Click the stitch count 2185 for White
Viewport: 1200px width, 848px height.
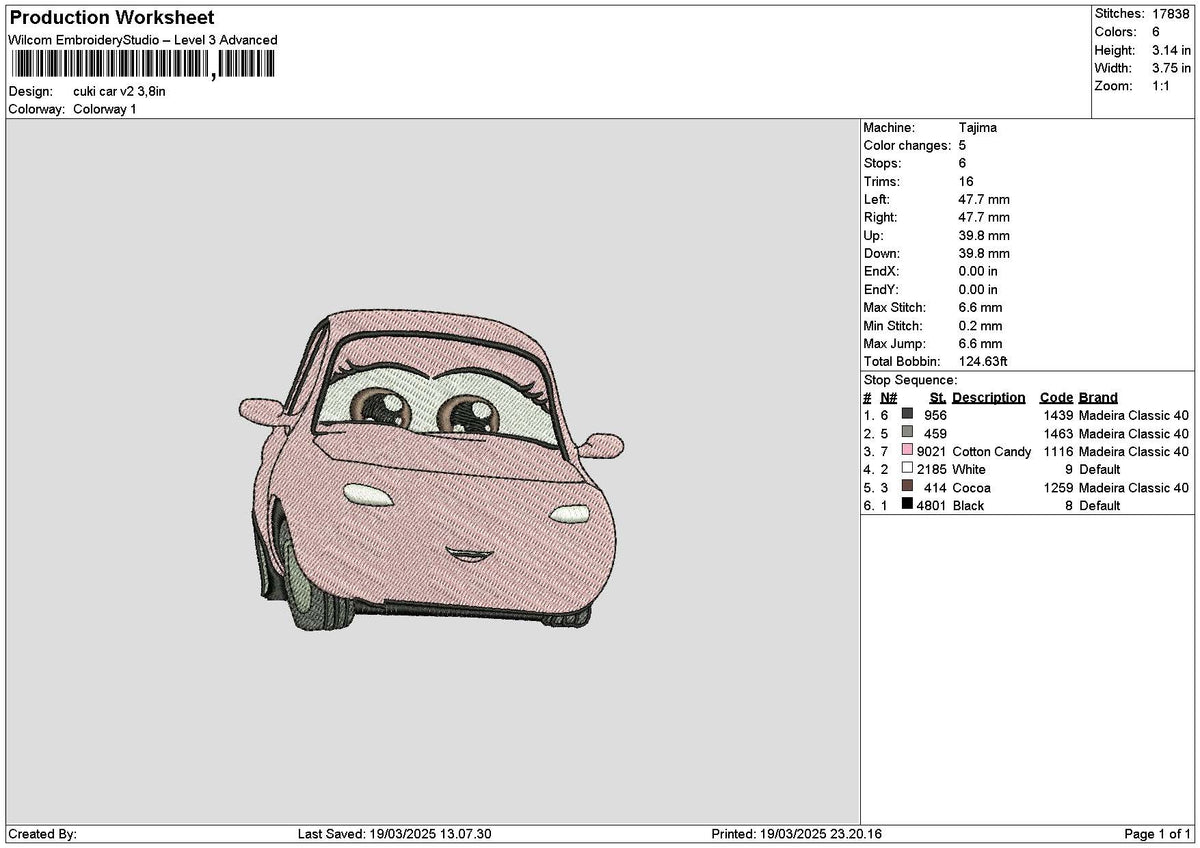tap(932, 469)
